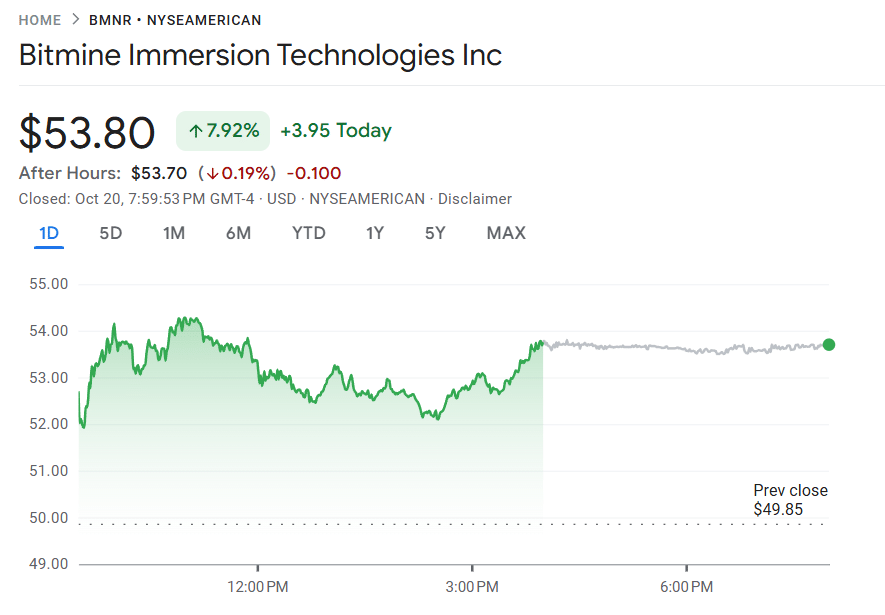Select the 5Y time range
This screenshot has height=615, width=885.
[x=434, y=232]
